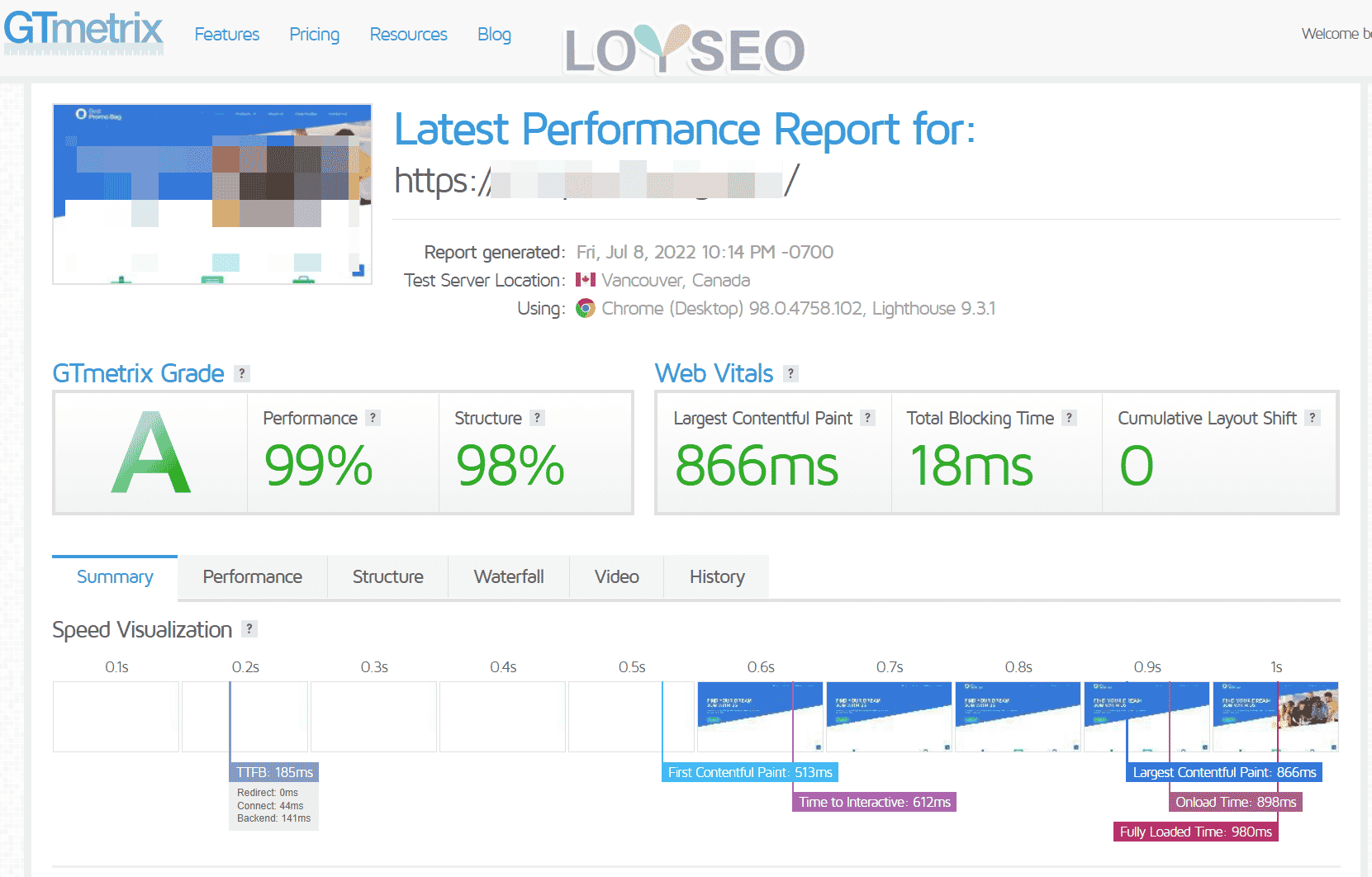Click the Time to Interactive: 612ms marker
The height and width of the screenshot is (877, 1372).
pos(875,802)
